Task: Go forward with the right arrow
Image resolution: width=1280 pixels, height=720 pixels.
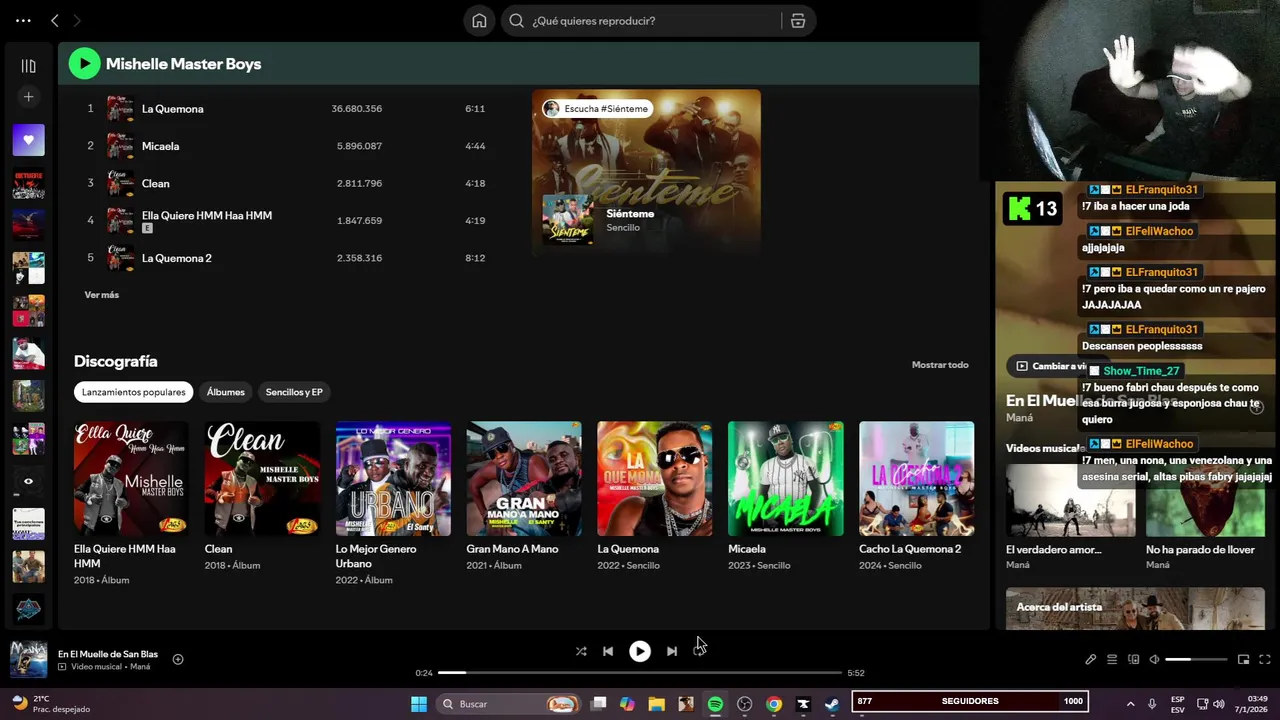Action: pos(77,20)
